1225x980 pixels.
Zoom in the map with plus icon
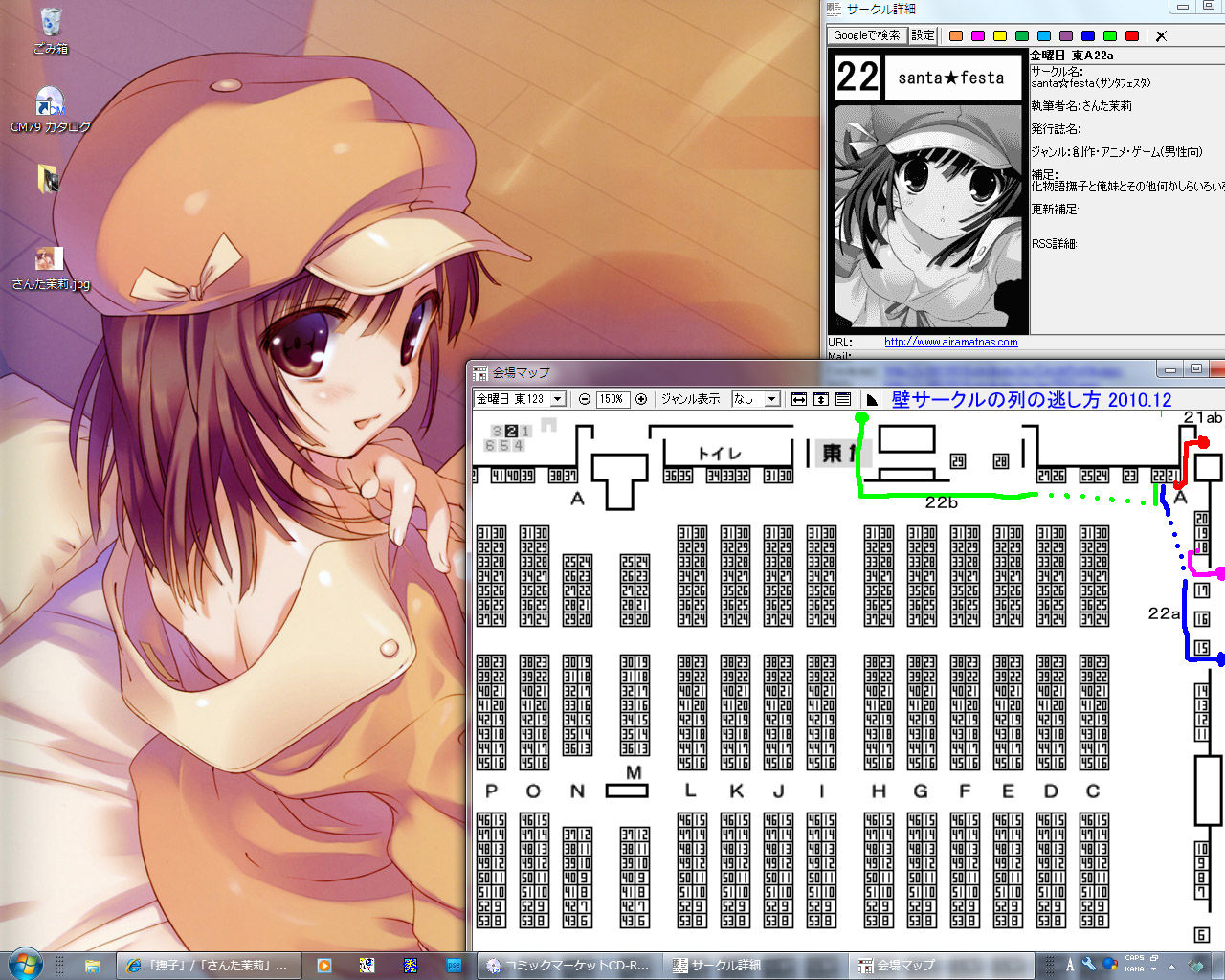pyautogui.click(x=641, y=399)
